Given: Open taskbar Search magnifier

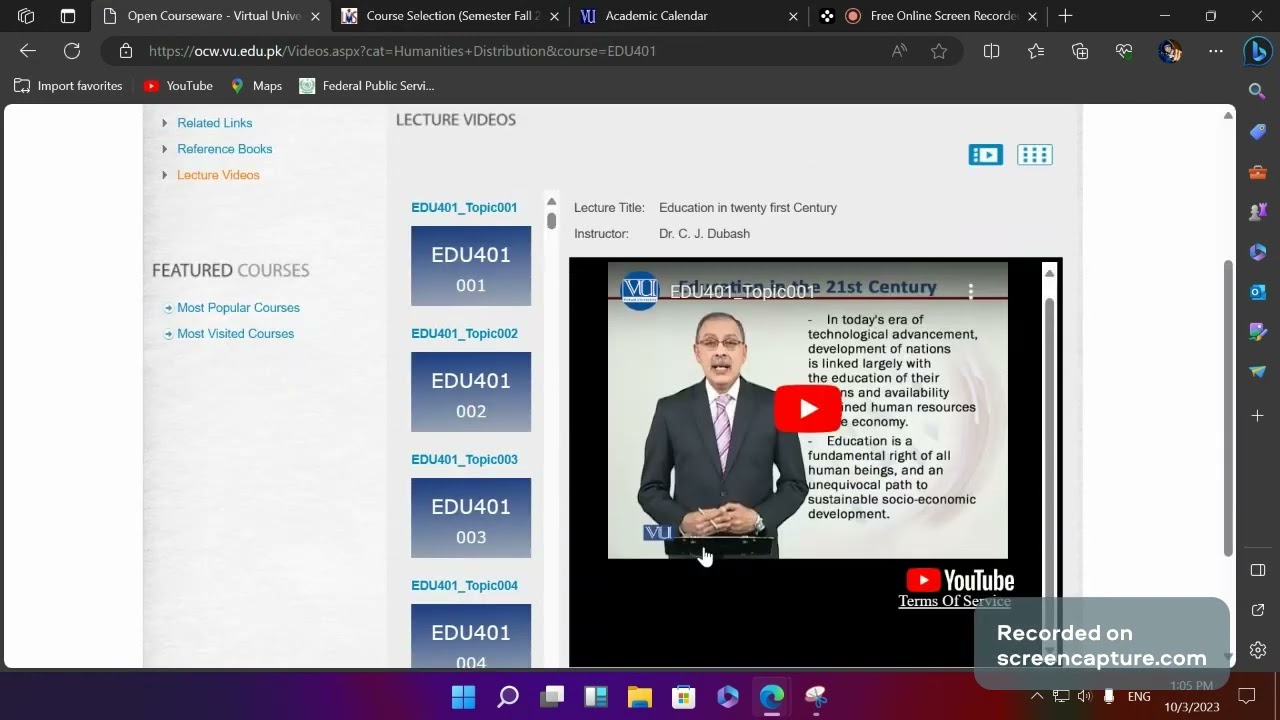Looking at the screenshot, I should [x=508, y=696].
